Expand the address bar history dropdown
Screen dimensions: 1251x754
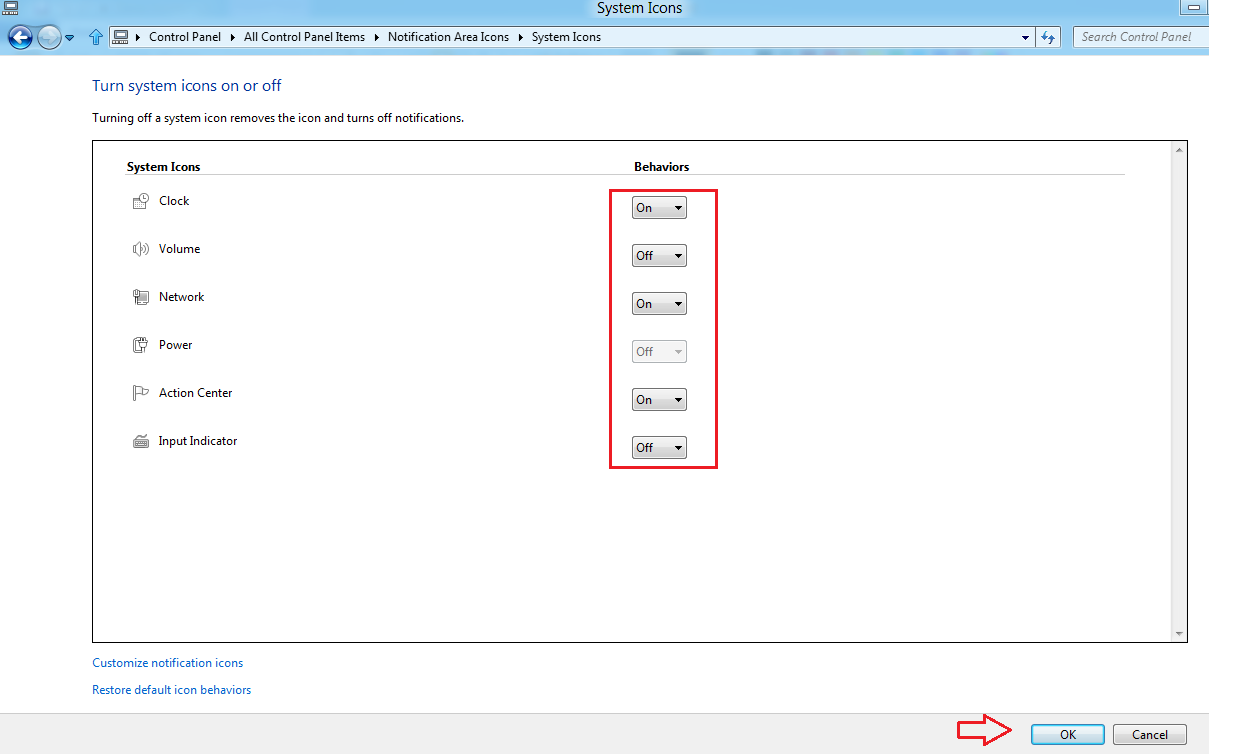1024,37
